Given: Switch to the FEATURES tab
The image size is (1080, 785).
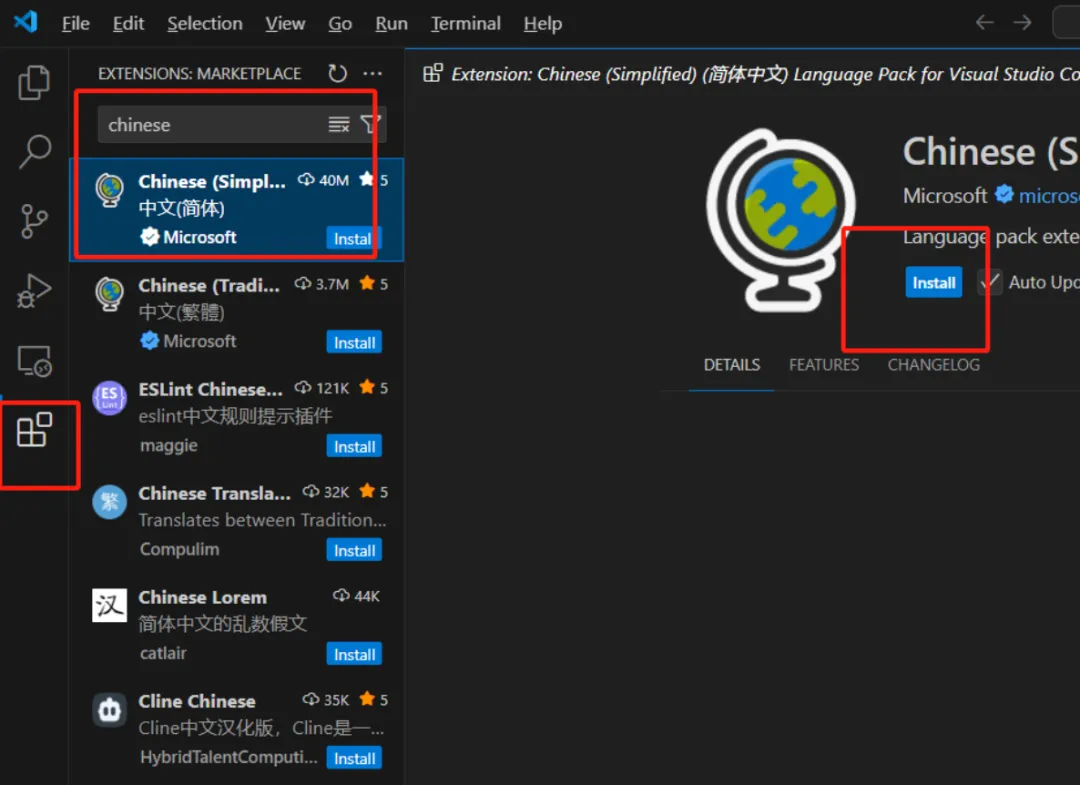Looking at the screenshot, I should pos(824,364).
